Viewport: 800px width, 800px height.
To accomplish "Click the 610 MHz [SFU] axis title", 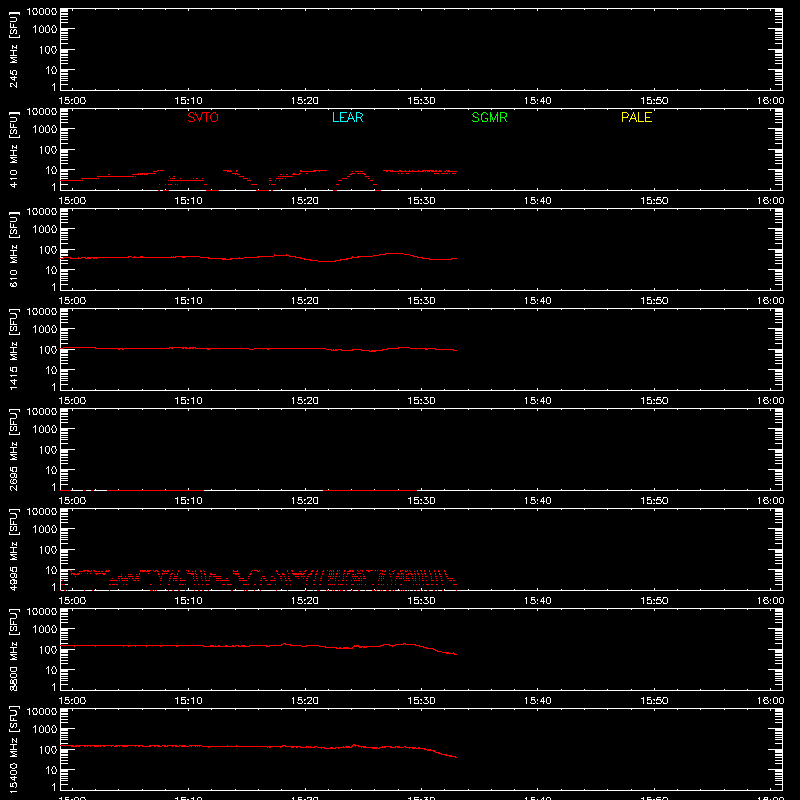I will click(x=13, y=249).
